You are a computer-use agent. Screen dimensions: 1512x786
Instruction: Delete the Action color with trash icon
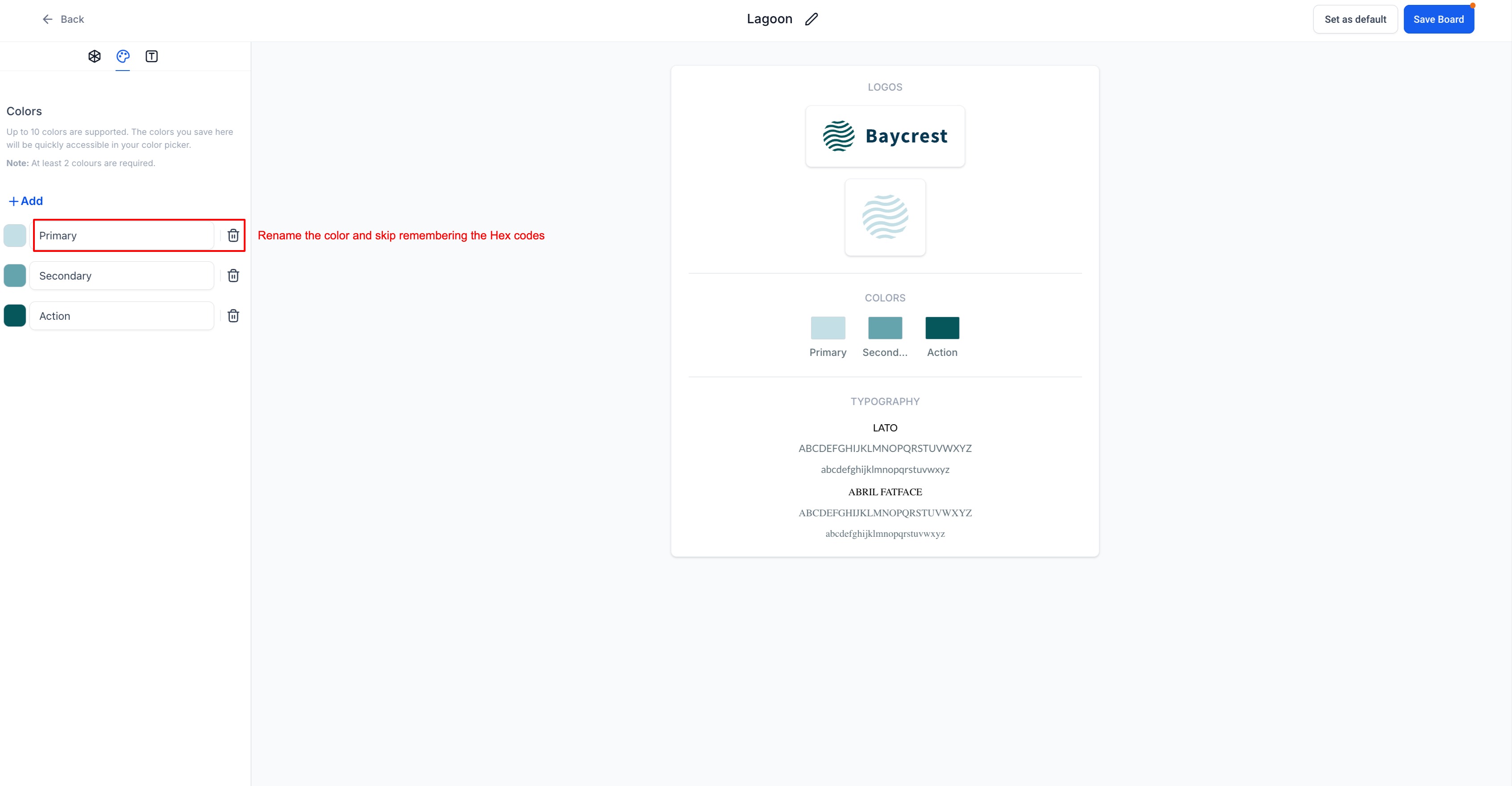(x=233, y=316)
